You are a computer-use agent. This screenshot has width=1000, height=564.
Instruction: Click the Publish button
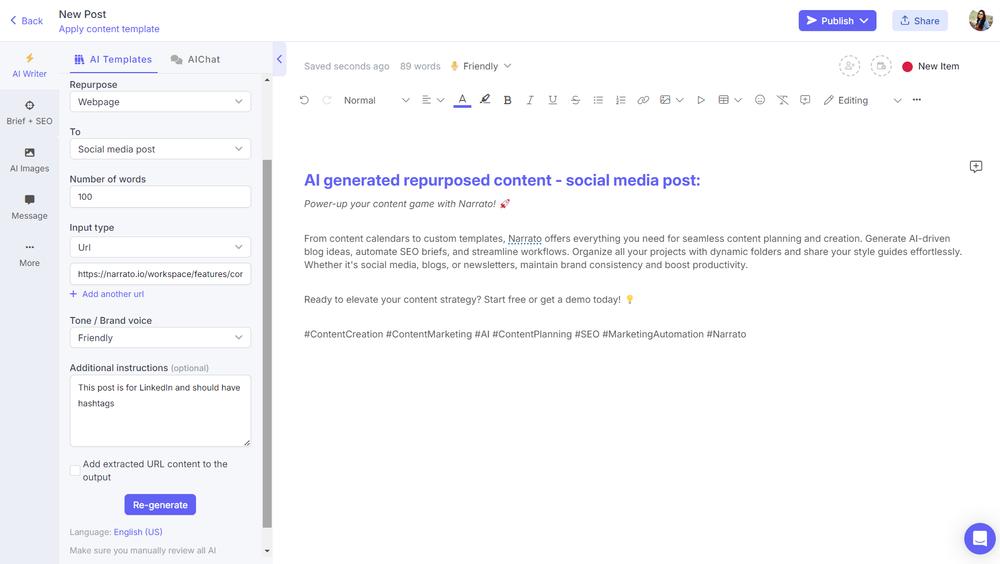pyautogui.click(x=837, y=20)
